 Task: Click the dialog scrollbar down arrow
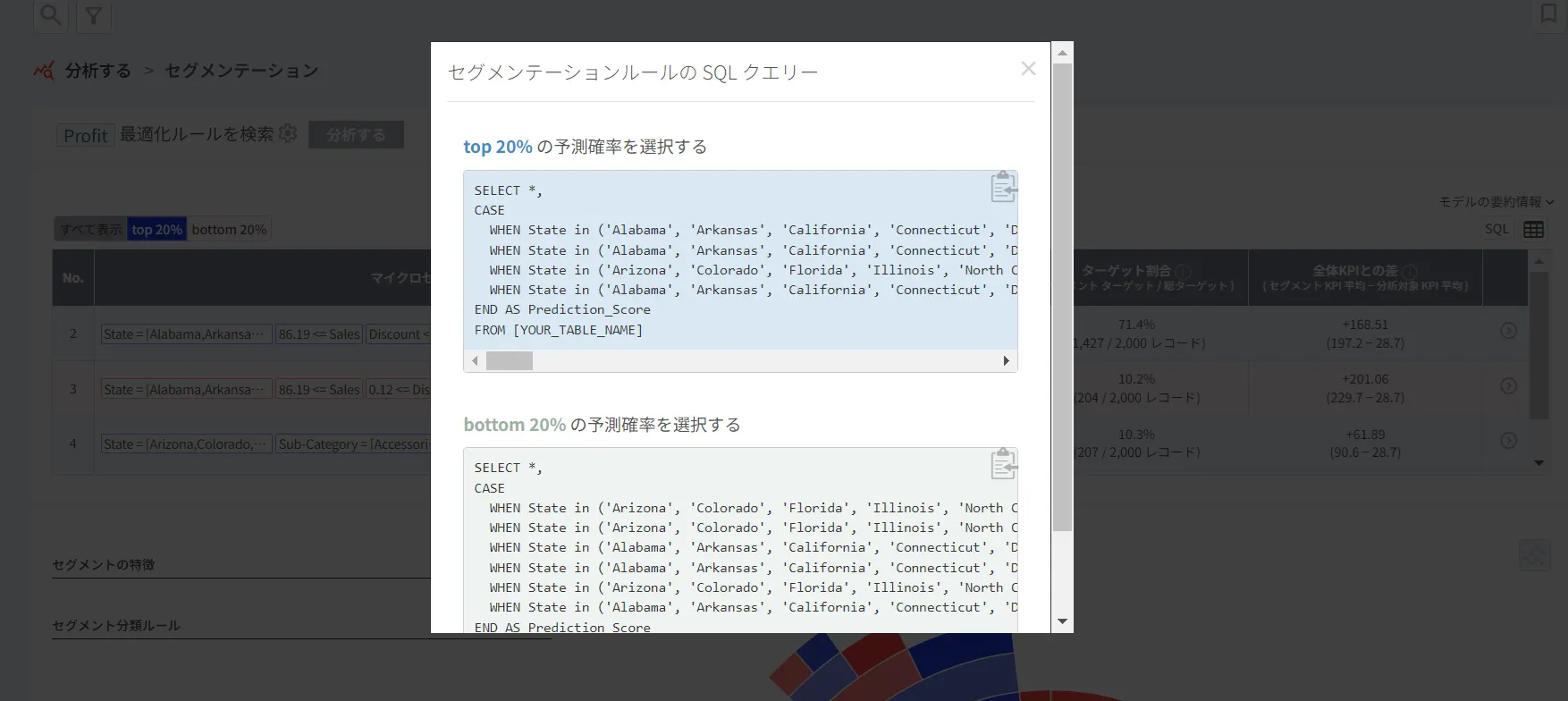pyautogui.click(x=1062, y=621)
